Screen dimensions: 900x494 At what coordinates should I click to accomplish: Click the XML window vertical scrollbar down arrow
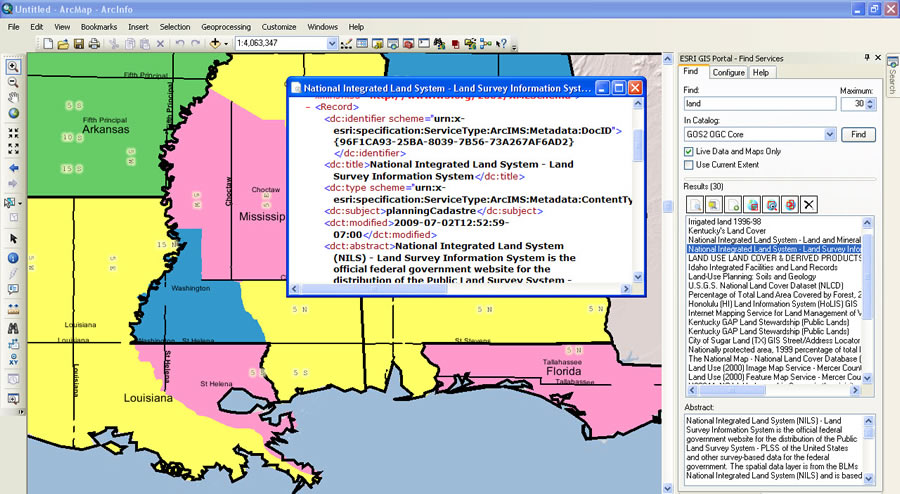click(638, 277)
